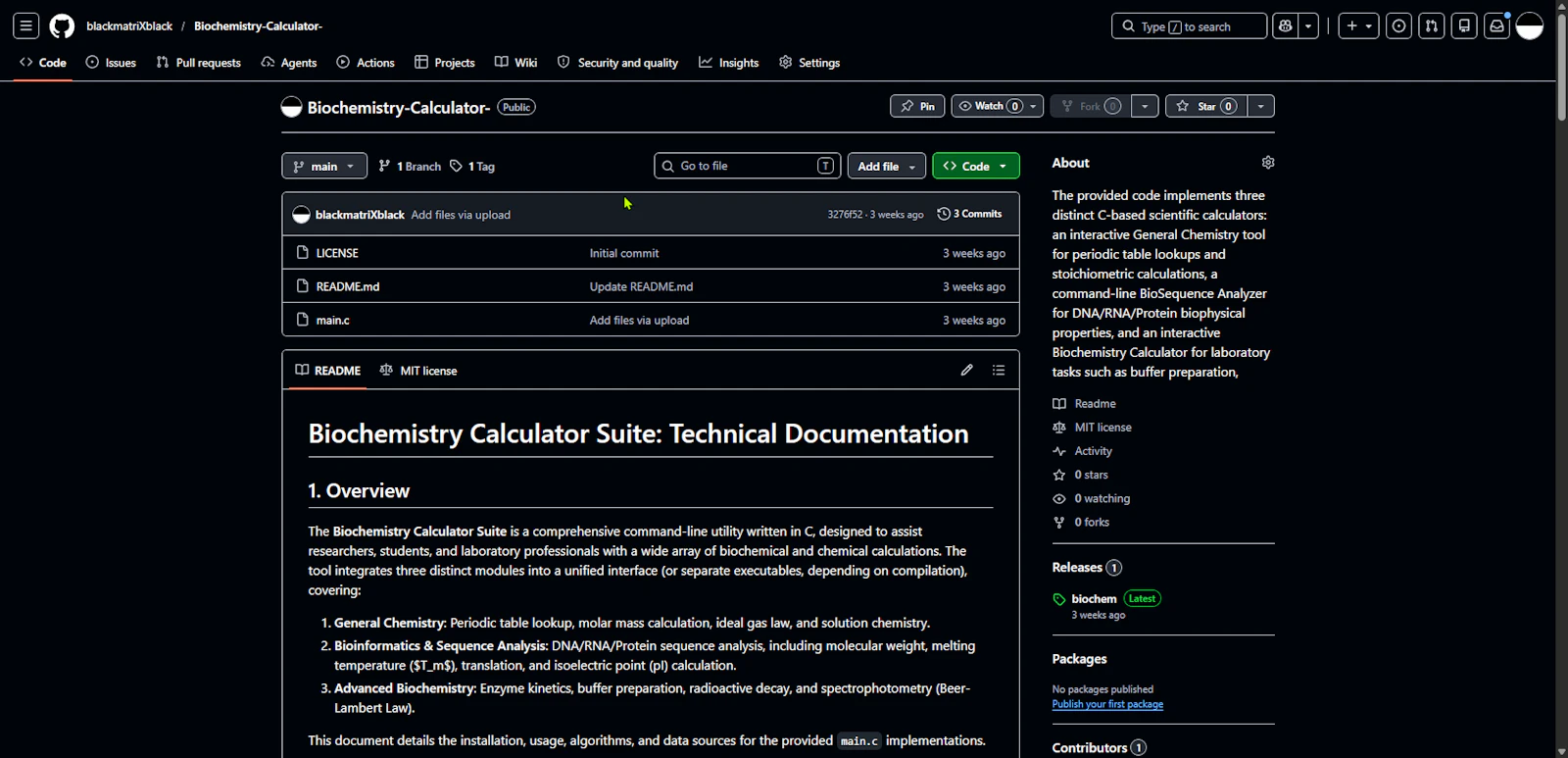Viewport: 1568px width, 758px height.
Task: View the 0 forks link
Action: tap(1082, 523)
